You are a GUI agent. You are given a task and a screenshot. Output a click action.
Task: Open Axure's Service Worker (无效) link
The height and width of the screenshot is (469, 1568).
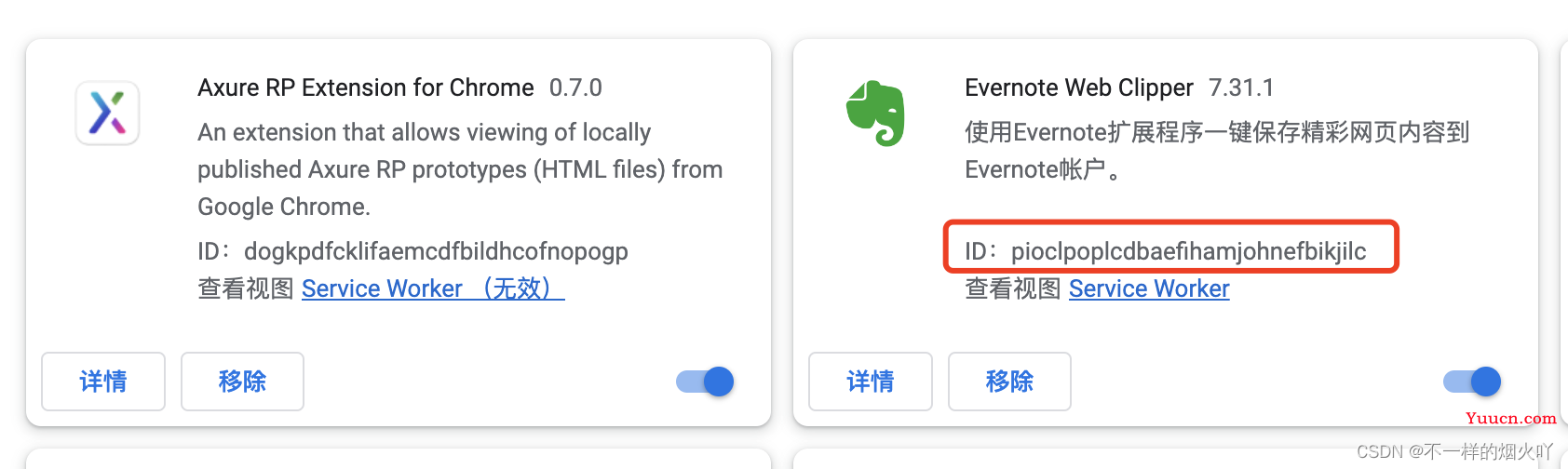(x=433, y=288)
